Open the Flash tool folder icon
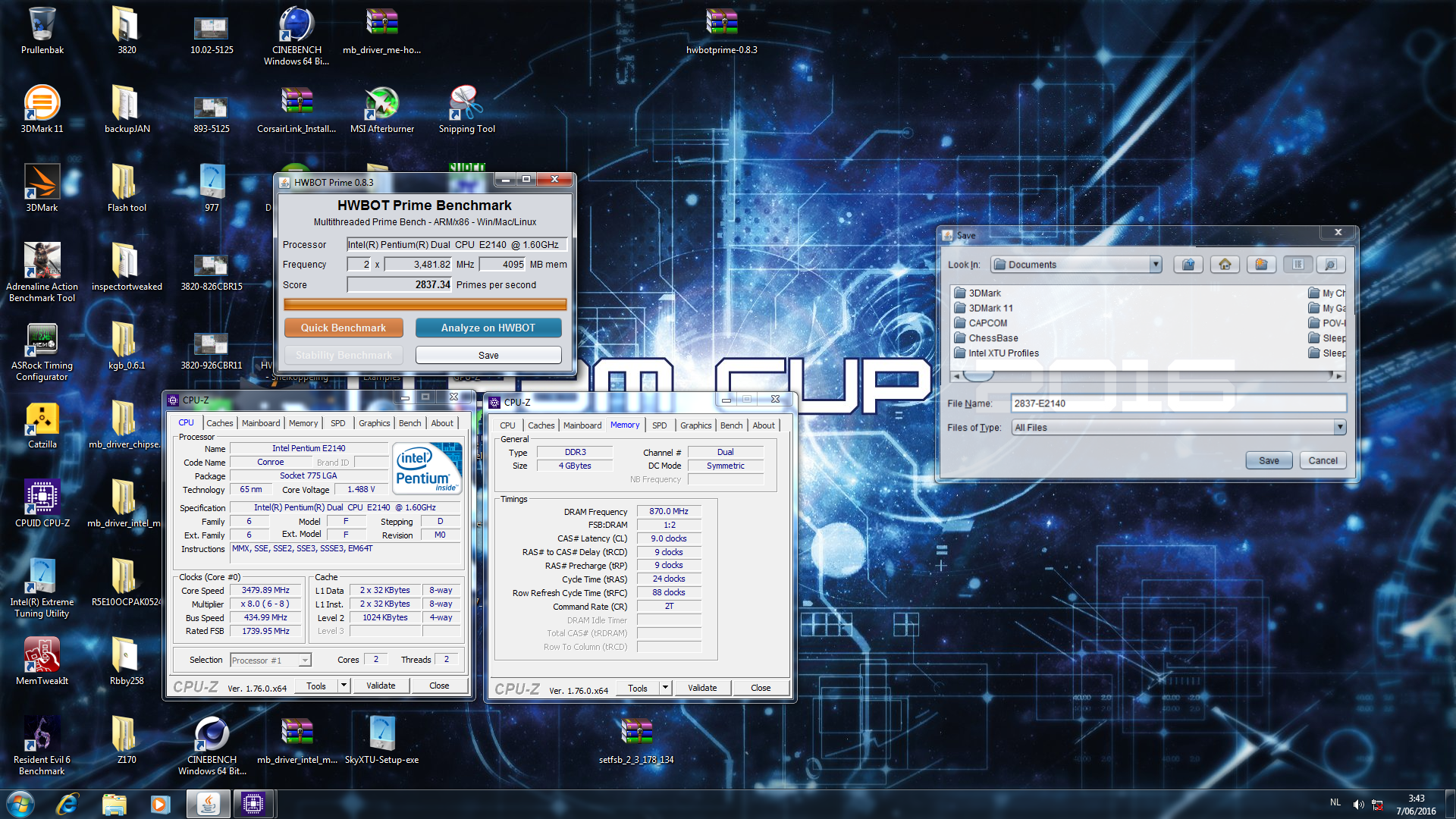The height and width of the screenshot is (819, 1456). point(127,188)
